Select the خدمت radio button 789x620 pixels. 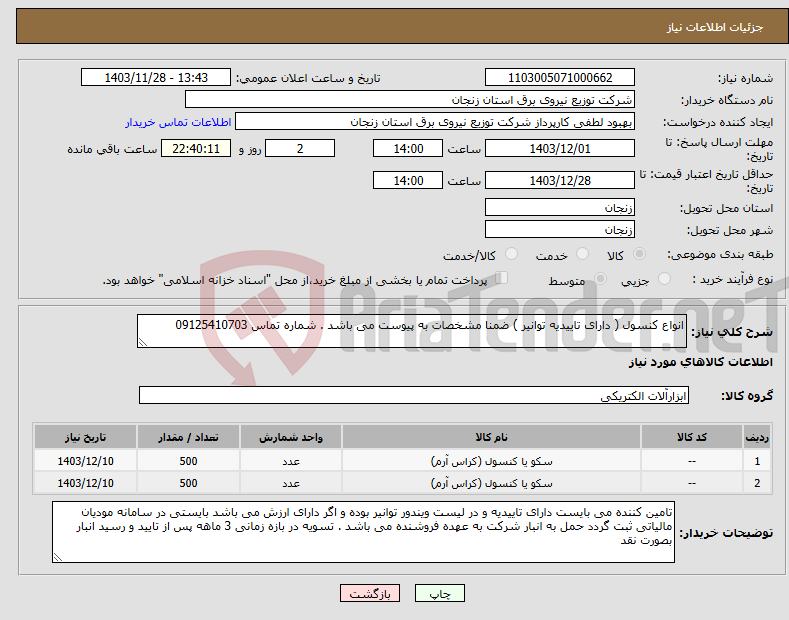[x=582, y=254]
